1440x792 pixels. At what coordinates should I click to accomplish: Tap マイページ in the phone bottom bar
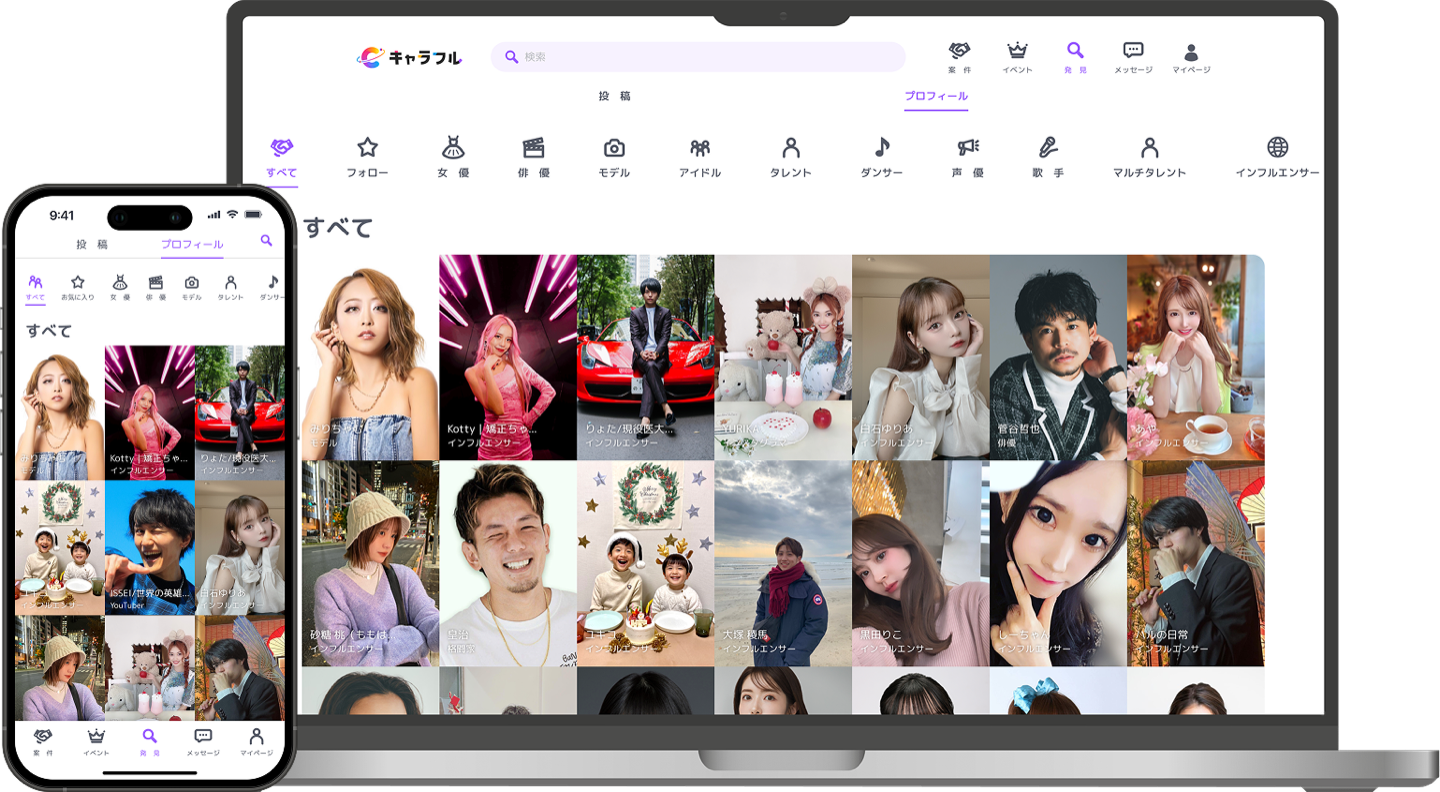pos(256,741)
